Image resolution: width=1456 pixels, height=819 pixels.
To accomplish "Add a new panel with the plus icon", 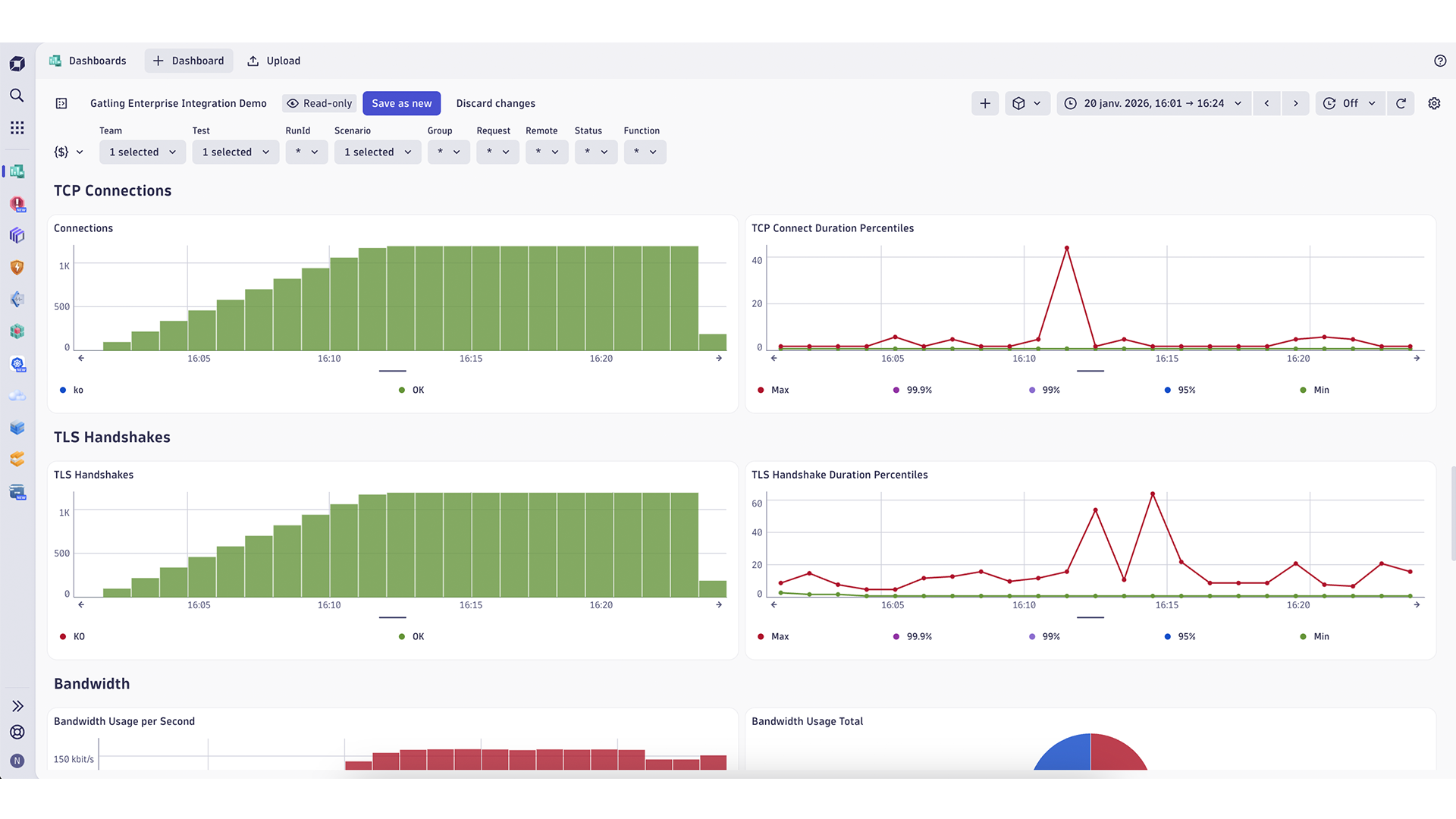I will (x=984, y=103).
